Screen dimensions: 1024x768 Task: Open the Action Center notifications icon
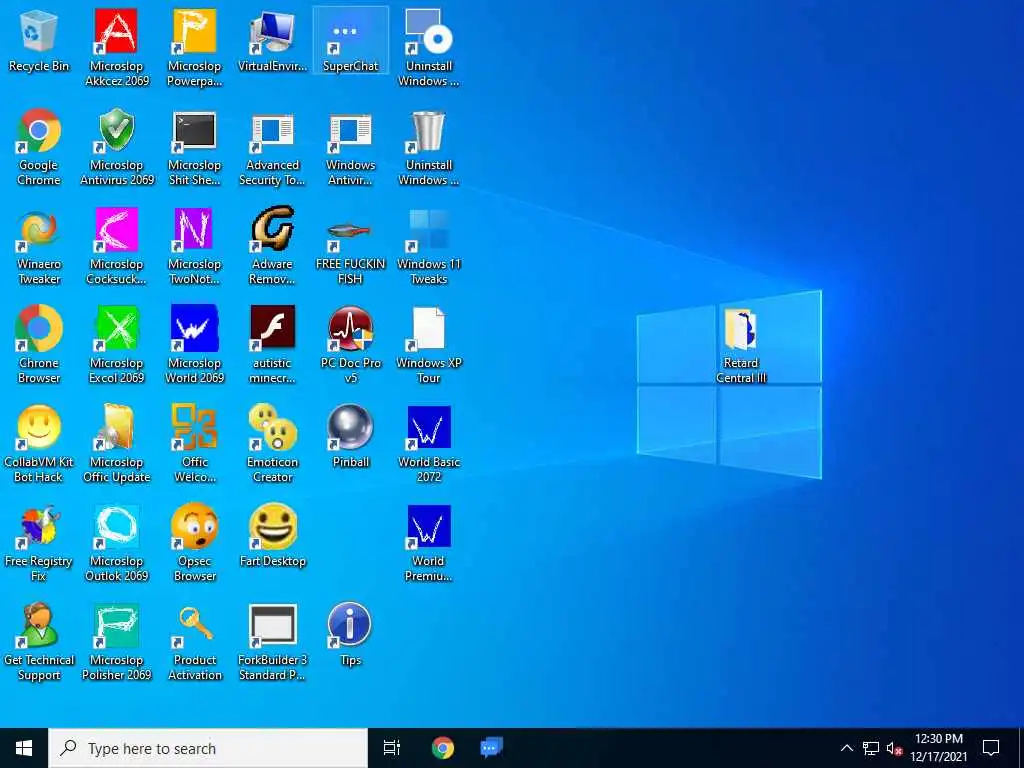tap(991, 748)
